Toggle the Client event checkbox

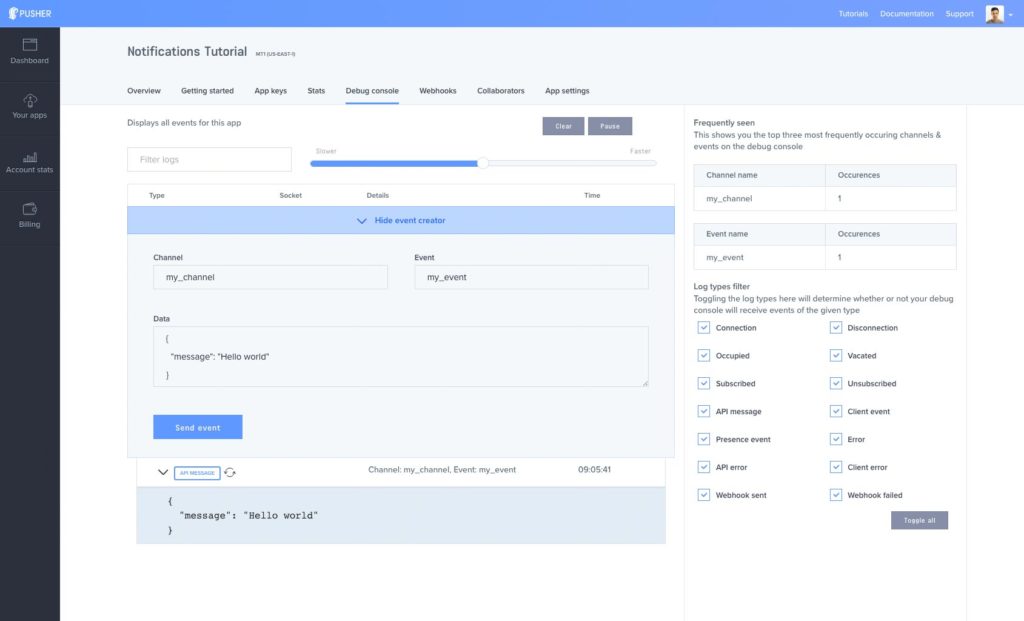835,411
